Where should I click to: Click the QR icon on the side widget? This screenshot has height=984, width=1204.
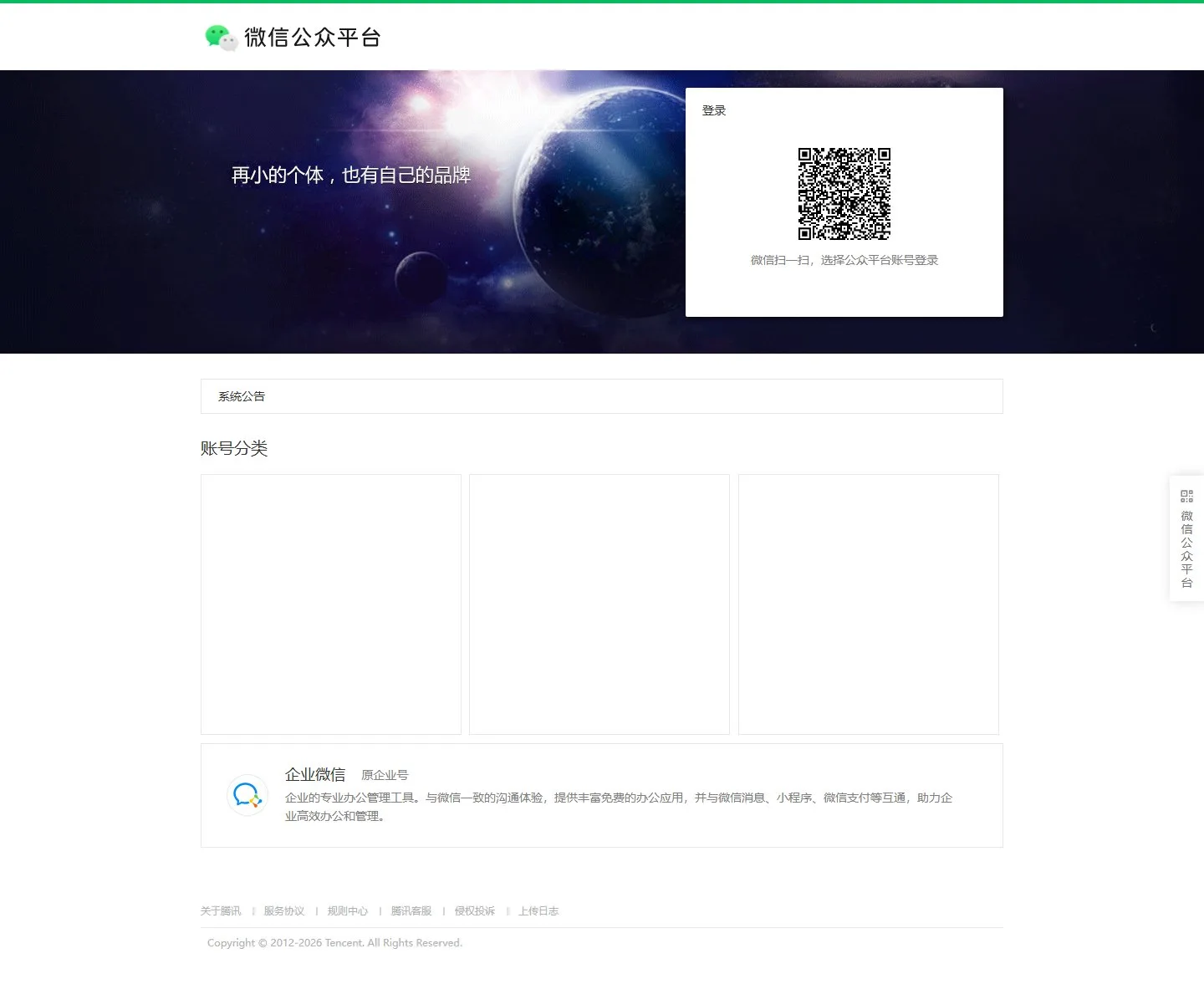1186,496
